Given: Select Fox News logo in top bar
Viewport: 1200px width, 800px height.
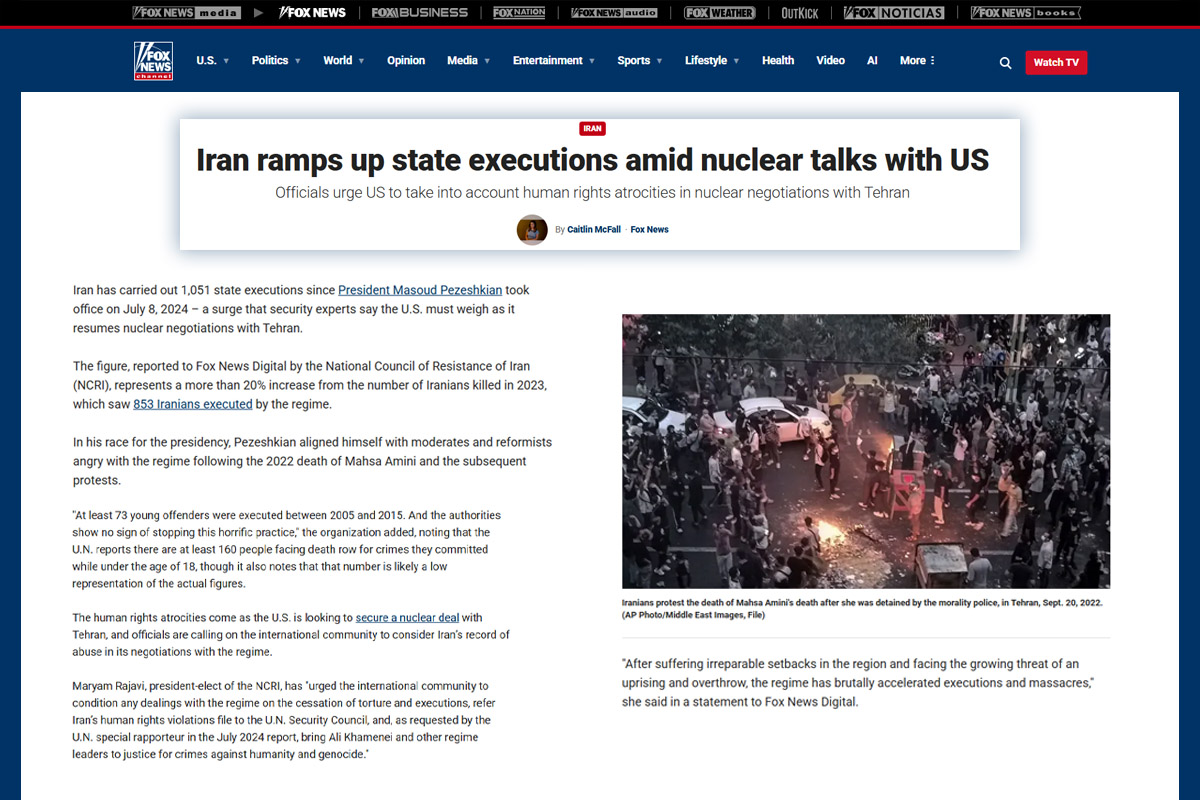Looking at the screenshot, I should point(312,13).
